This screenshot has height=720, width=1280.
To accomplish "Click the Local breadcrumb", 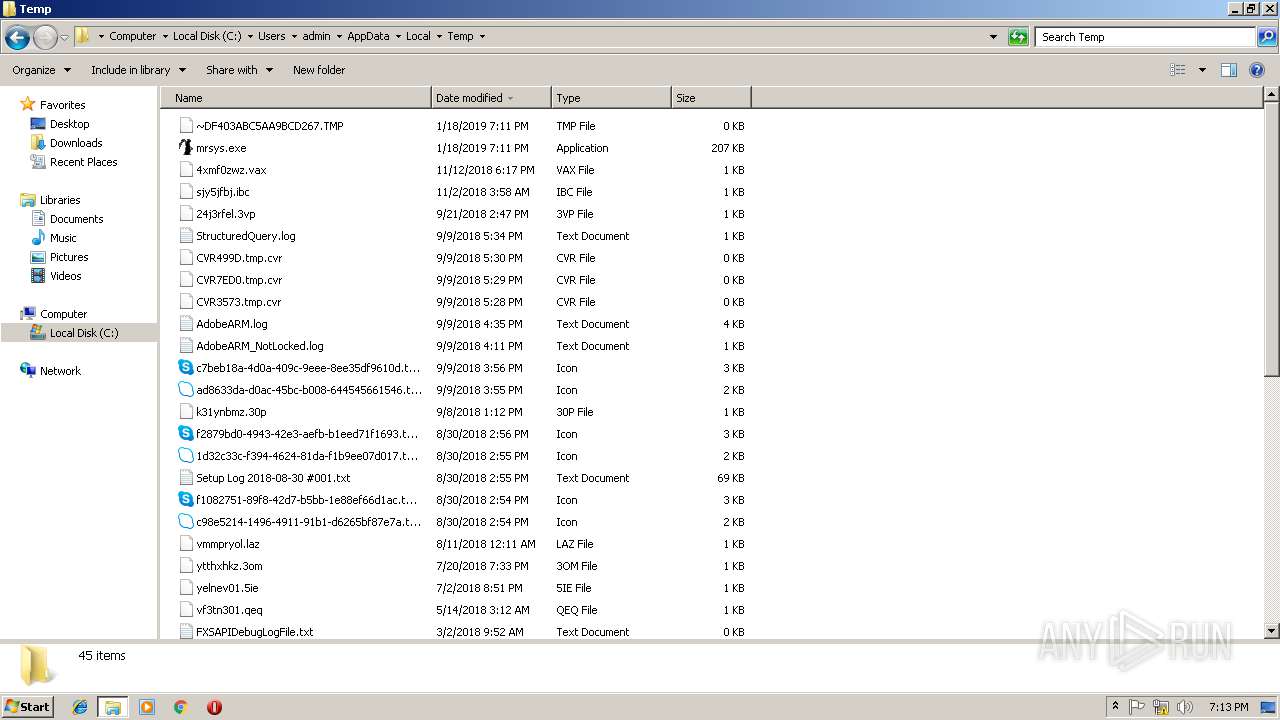I will click(x=418, y=36).
